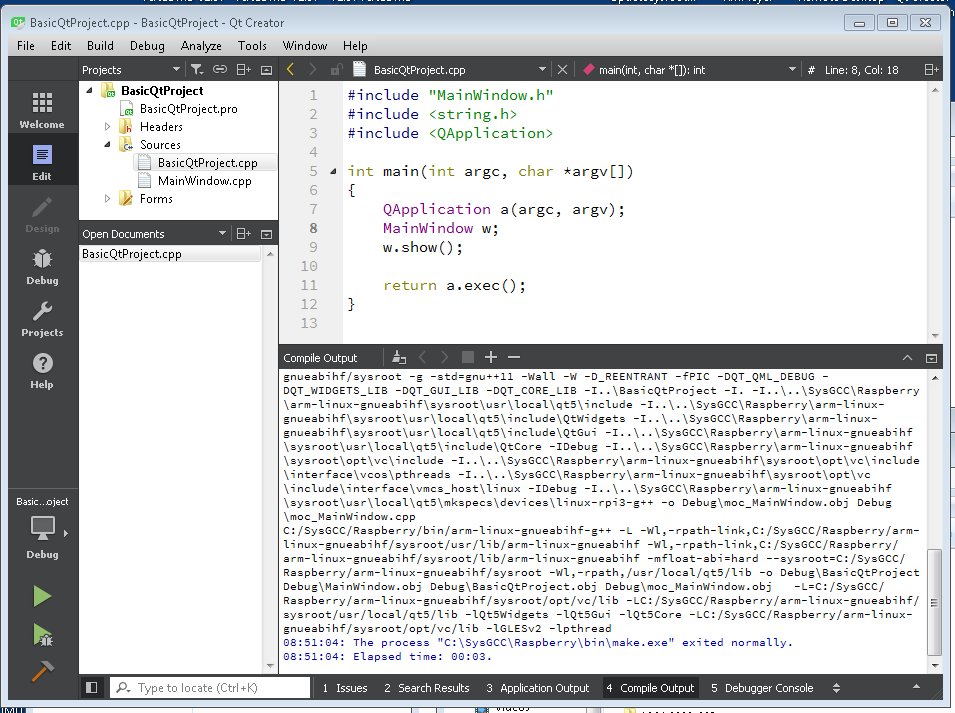Zoom out Compile Output text
Image resolution: width=955 pixels, height=713 pixels.
click(514, 357)
